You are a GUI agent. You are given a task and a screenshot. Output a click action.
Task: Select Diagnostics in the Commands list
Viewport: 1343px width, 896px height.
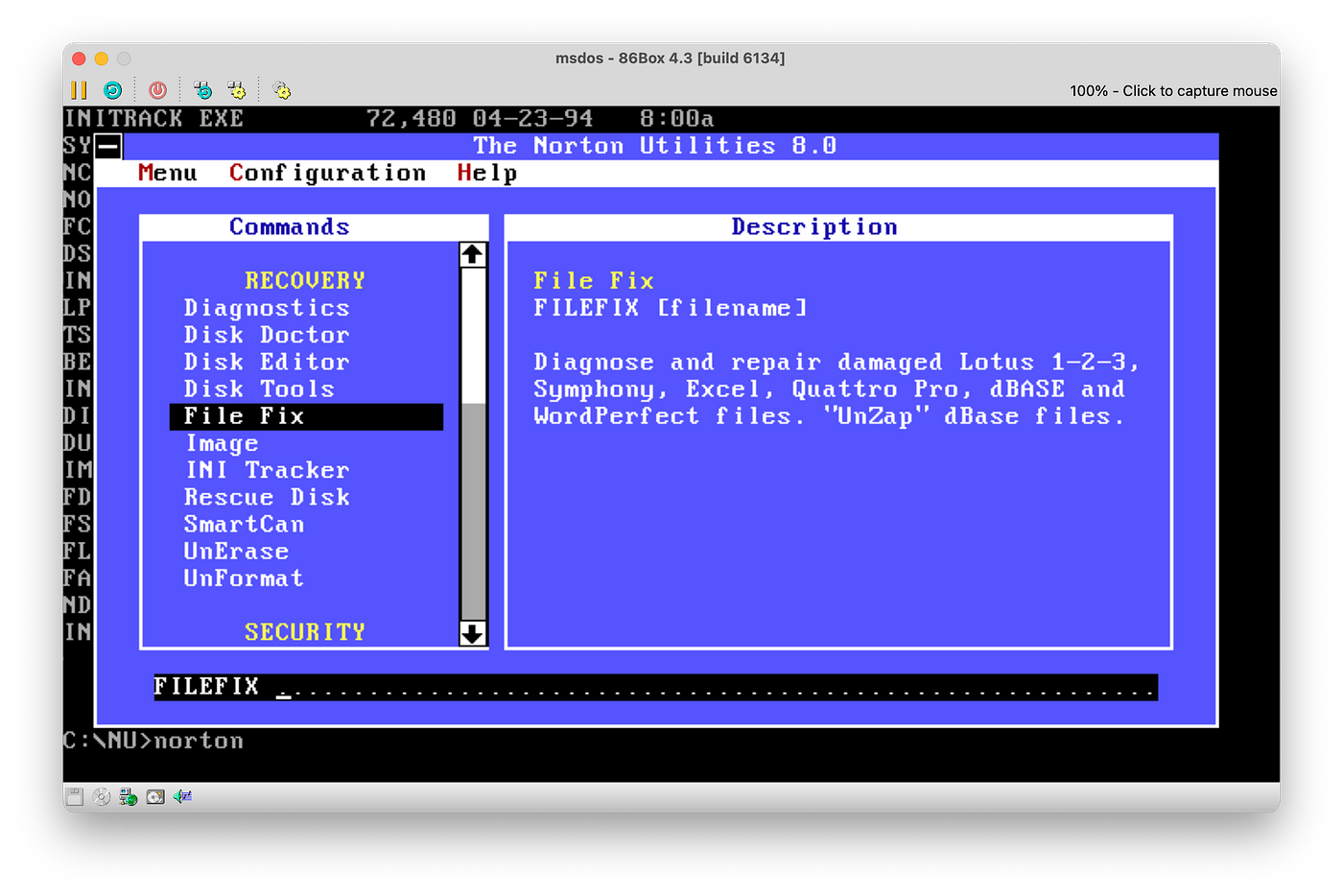point(267,308)
